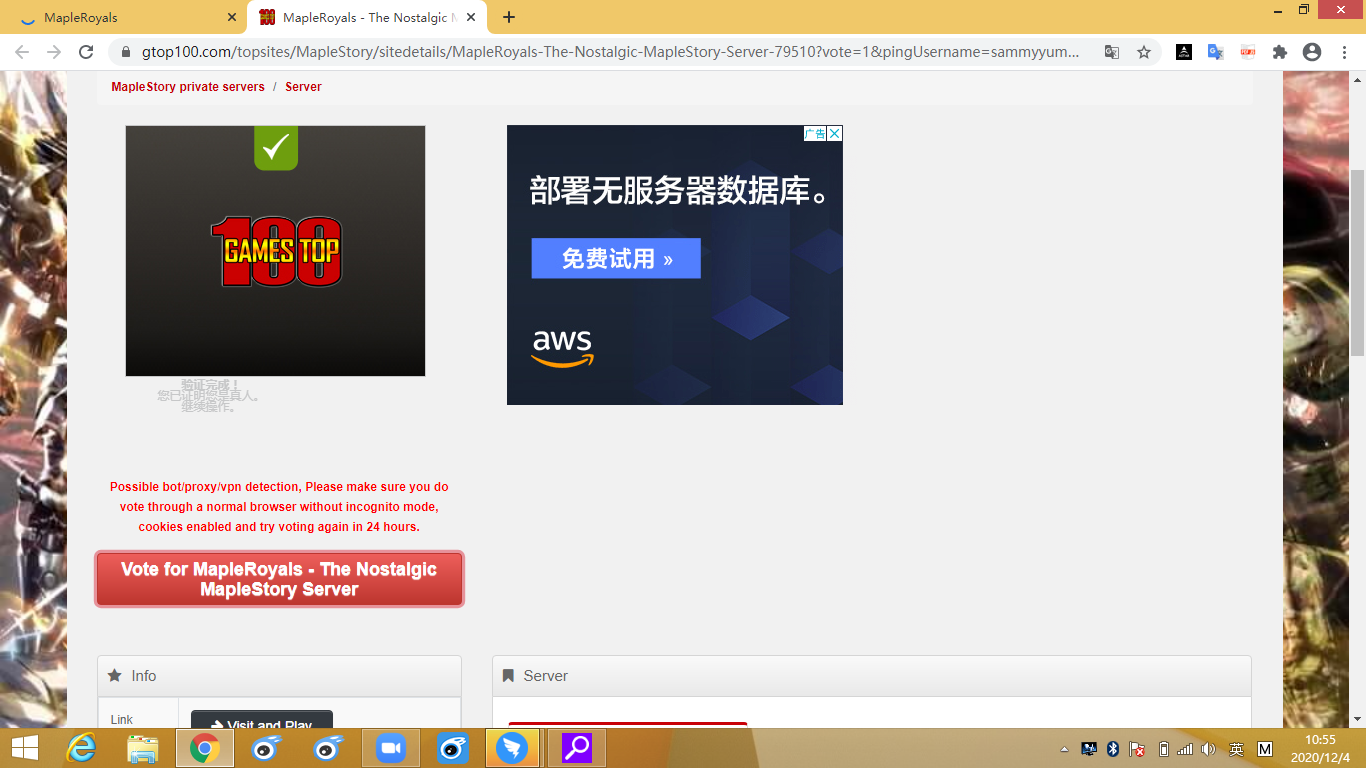The width and height of the screenshot is (1366, 768).
Task: Click the address bar URL
Action: tap(610, 52)
